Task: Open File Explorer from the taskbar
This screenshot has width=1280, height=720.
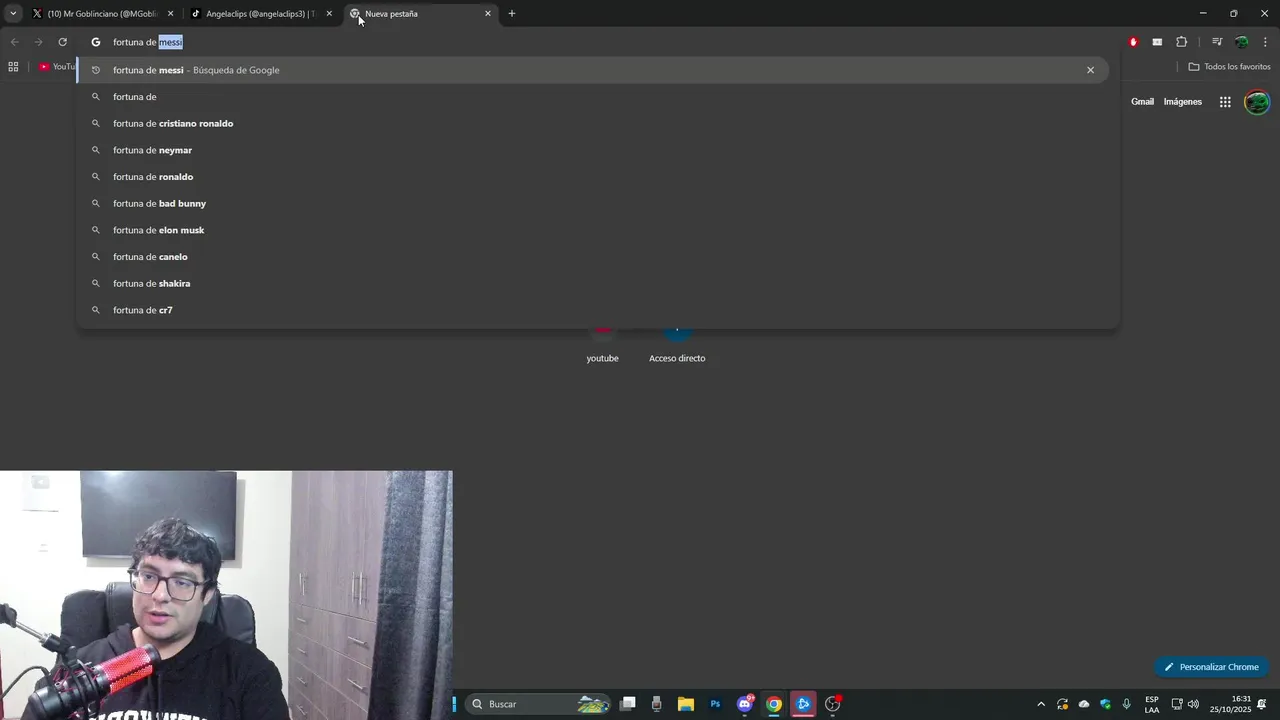Action: (686, 704)
